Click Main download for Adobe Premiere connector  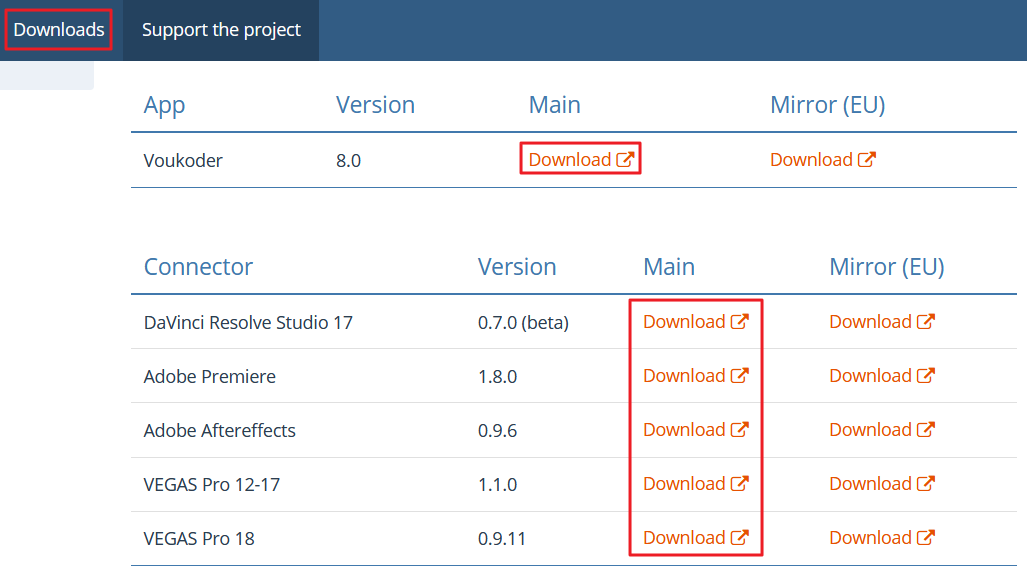(696, 376)
